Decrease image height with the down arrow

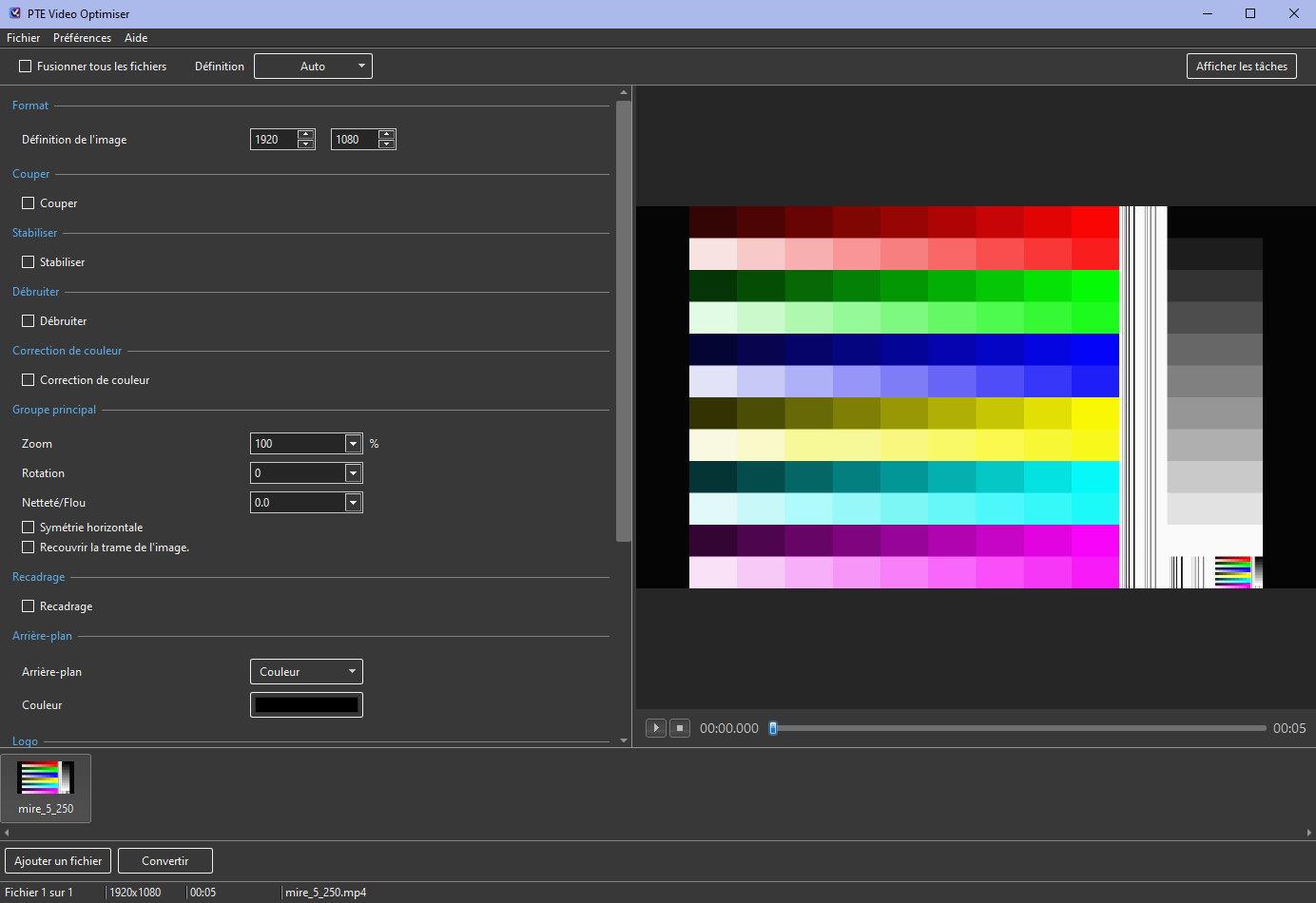point(386,144)
